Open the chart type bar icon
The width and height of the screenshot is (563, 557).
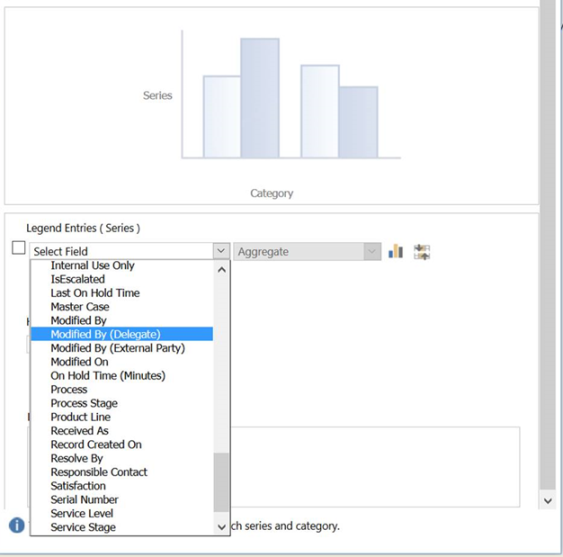coord(396,251)
